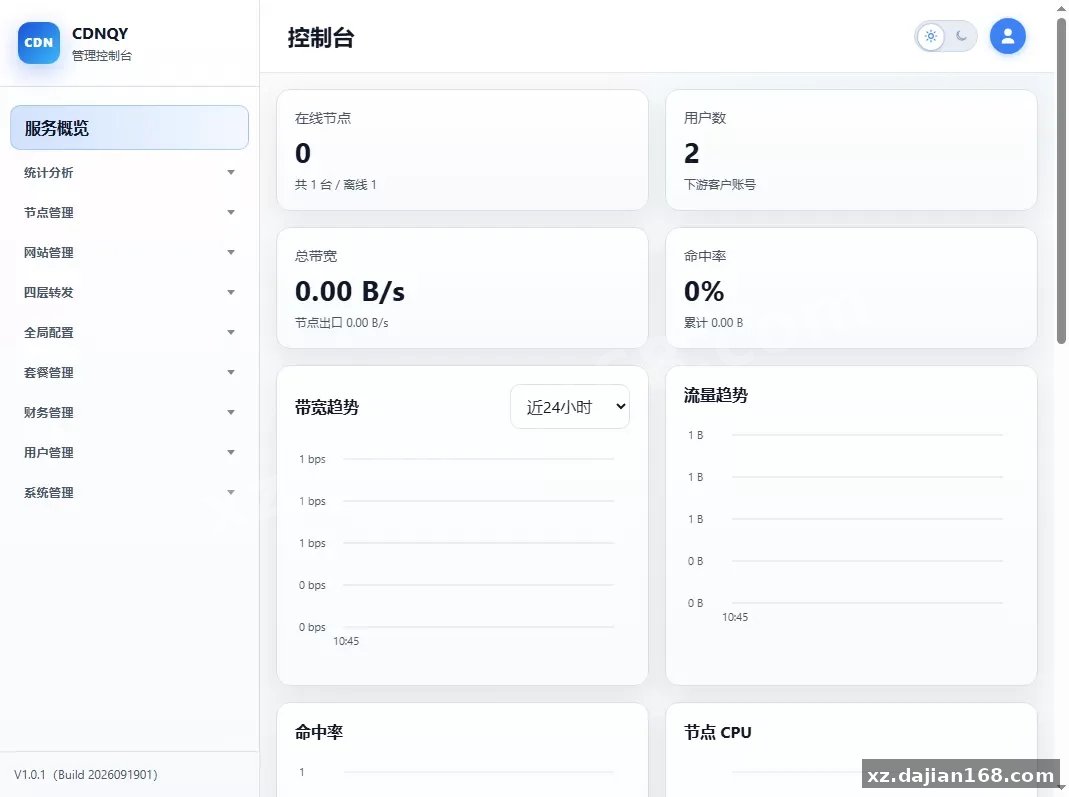The image size is (1069, 797).
Task: Click the 控制台 page heading
Action: (x=320, y=37)
